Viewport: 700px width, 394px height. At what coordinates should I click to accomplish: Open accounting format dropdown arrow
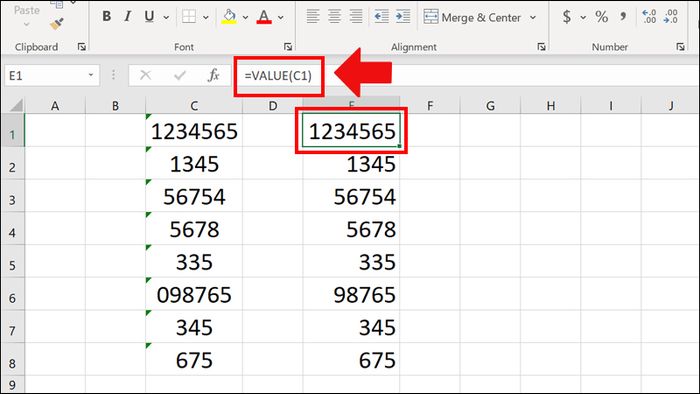pyautogui.click(x=583, y=17)
